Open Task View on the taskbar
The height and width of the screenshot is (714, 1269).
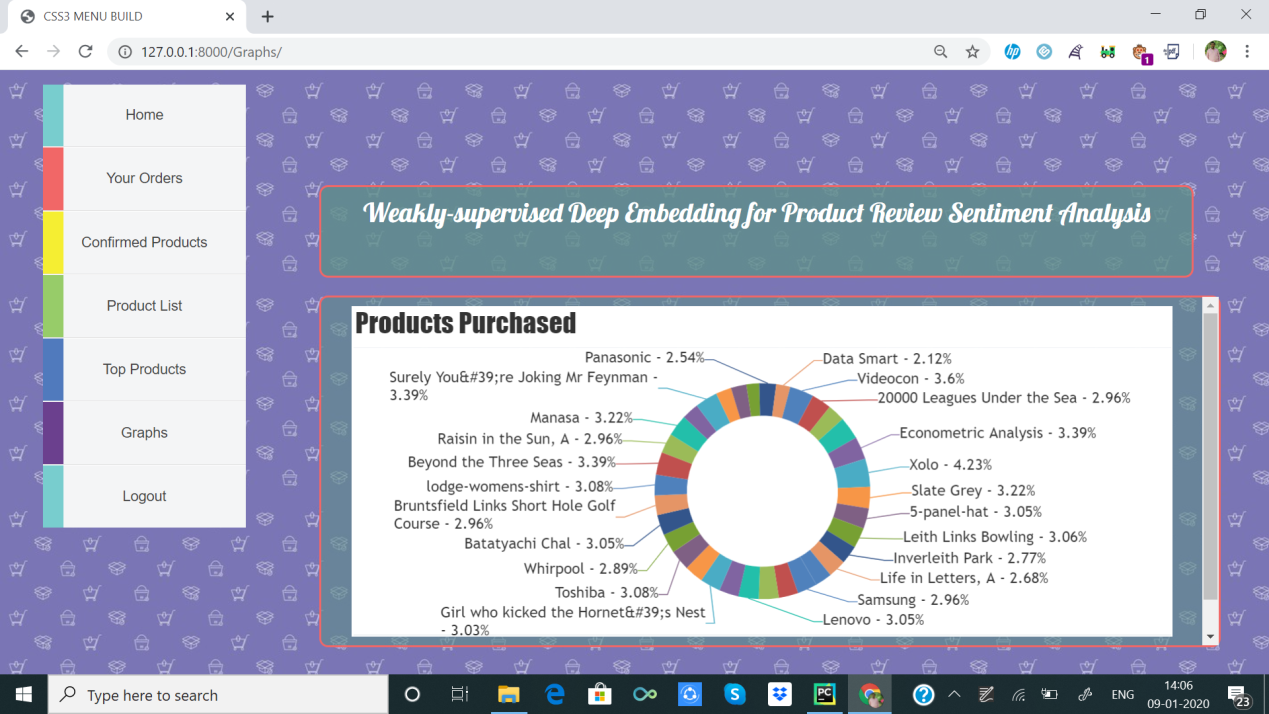pyautogui.click(x=460, y=695)
